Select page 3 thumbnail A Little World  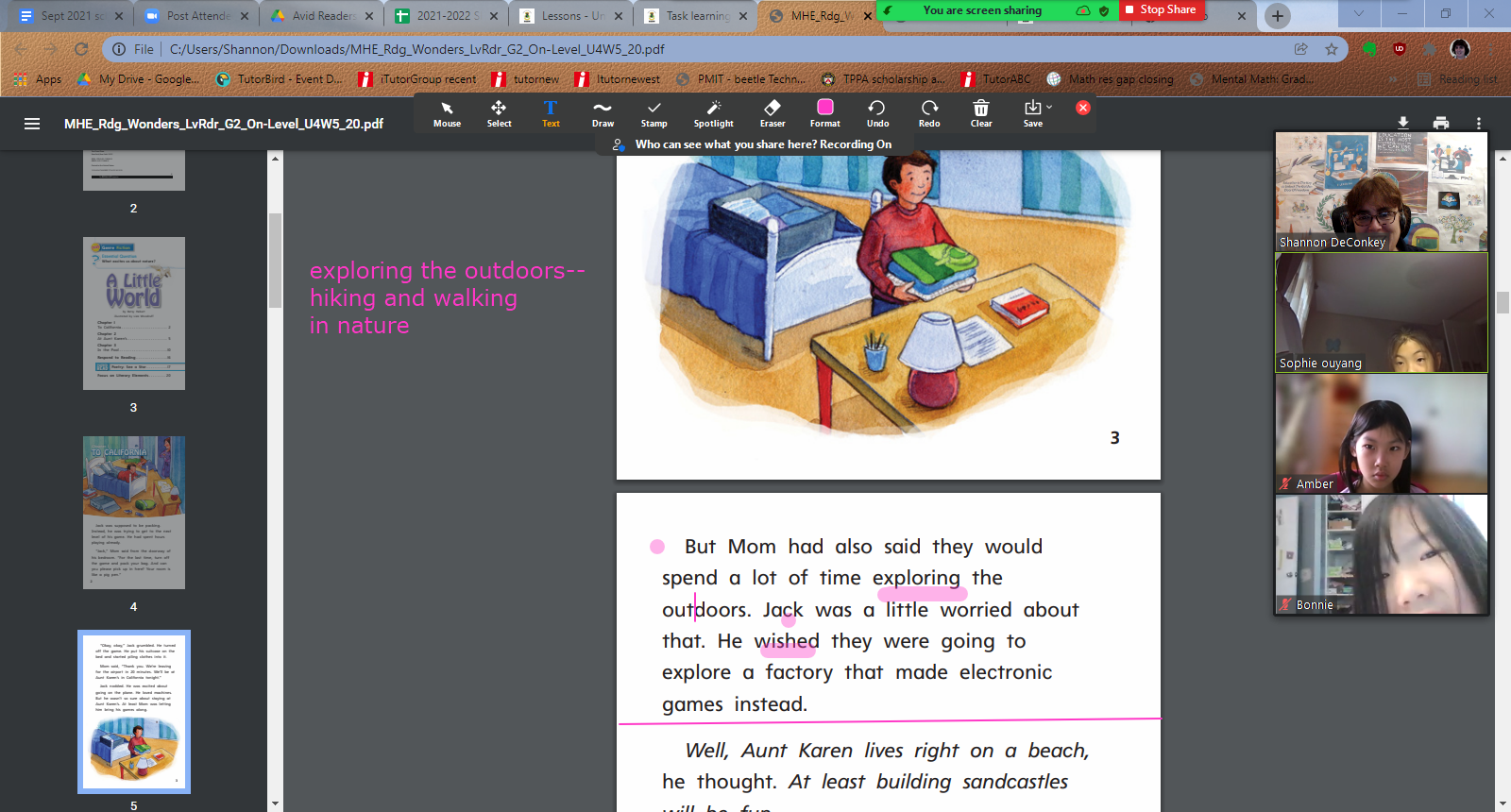134,313
